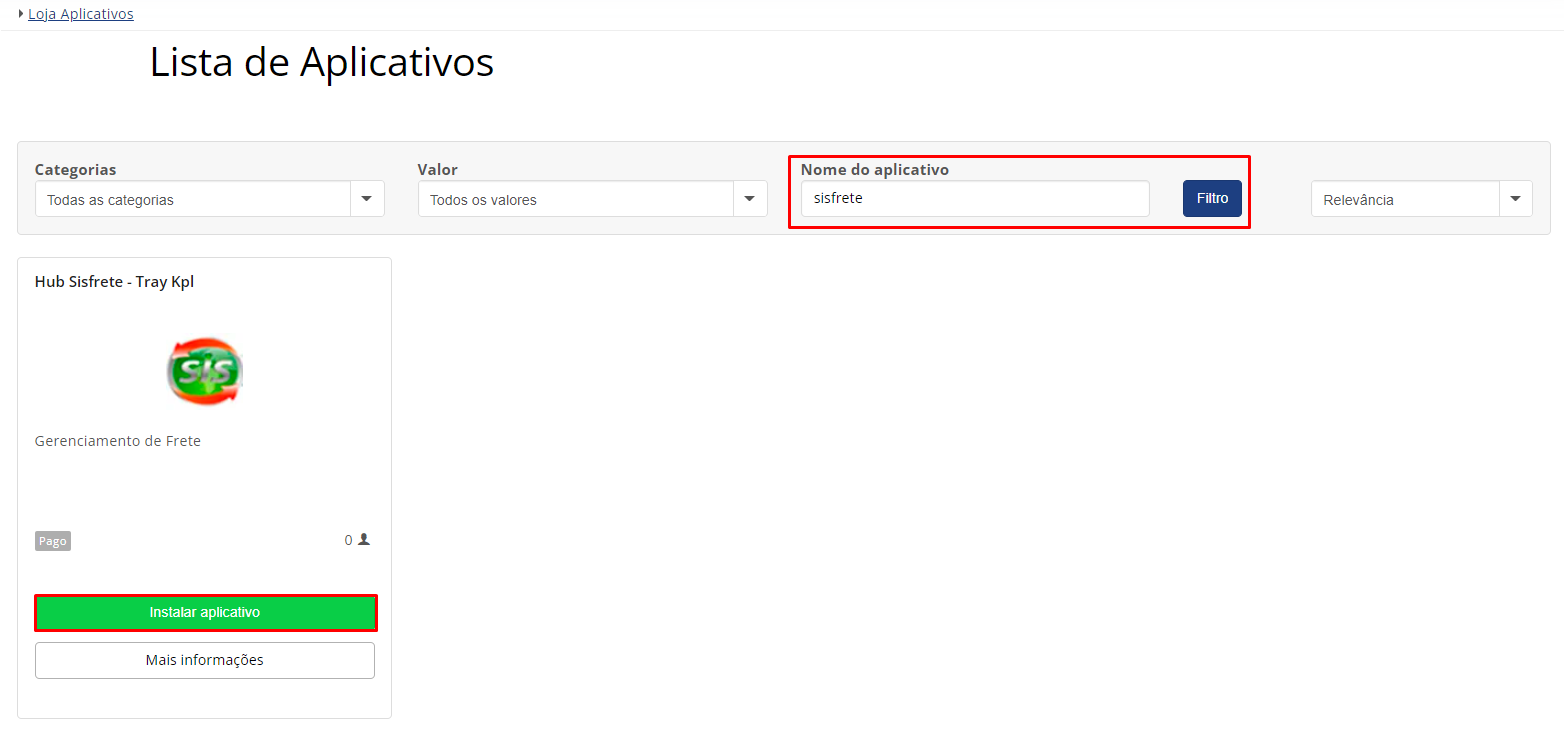Expand the Todas as categorias dropdown arrow
Screen dimensions: 1564x743
367,199
